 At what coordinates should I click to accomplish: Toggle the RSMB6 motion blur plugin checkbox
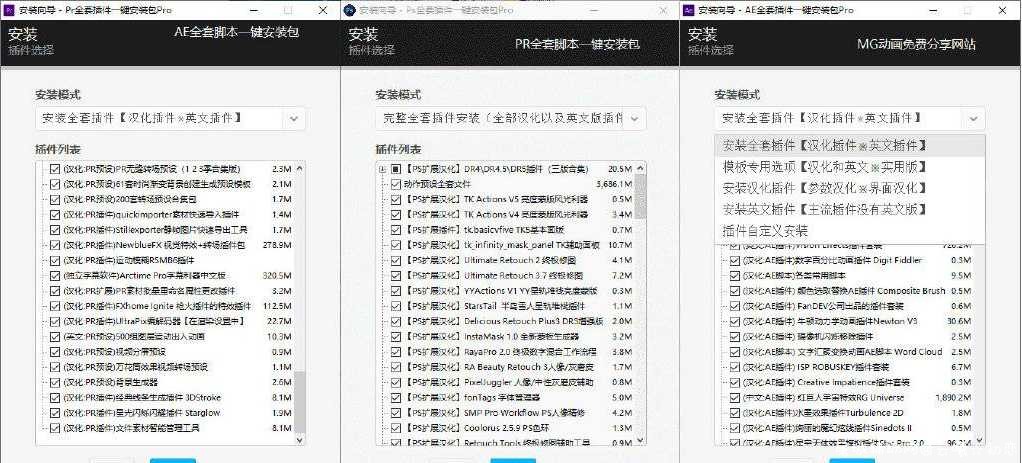point(55,260)
